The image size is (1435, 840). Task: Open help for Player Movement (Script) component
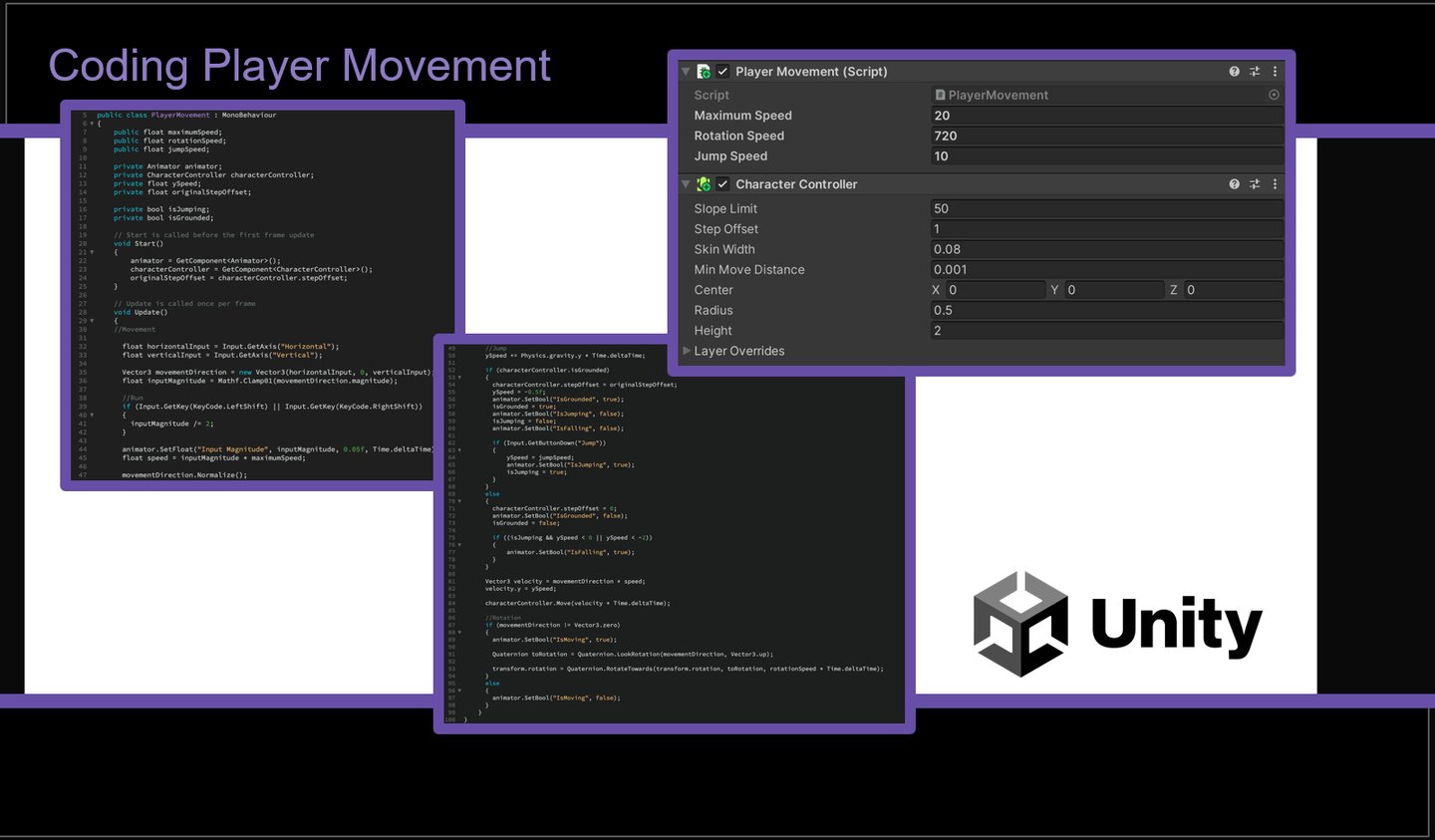pyautogui.click(x=1235, y=72)
